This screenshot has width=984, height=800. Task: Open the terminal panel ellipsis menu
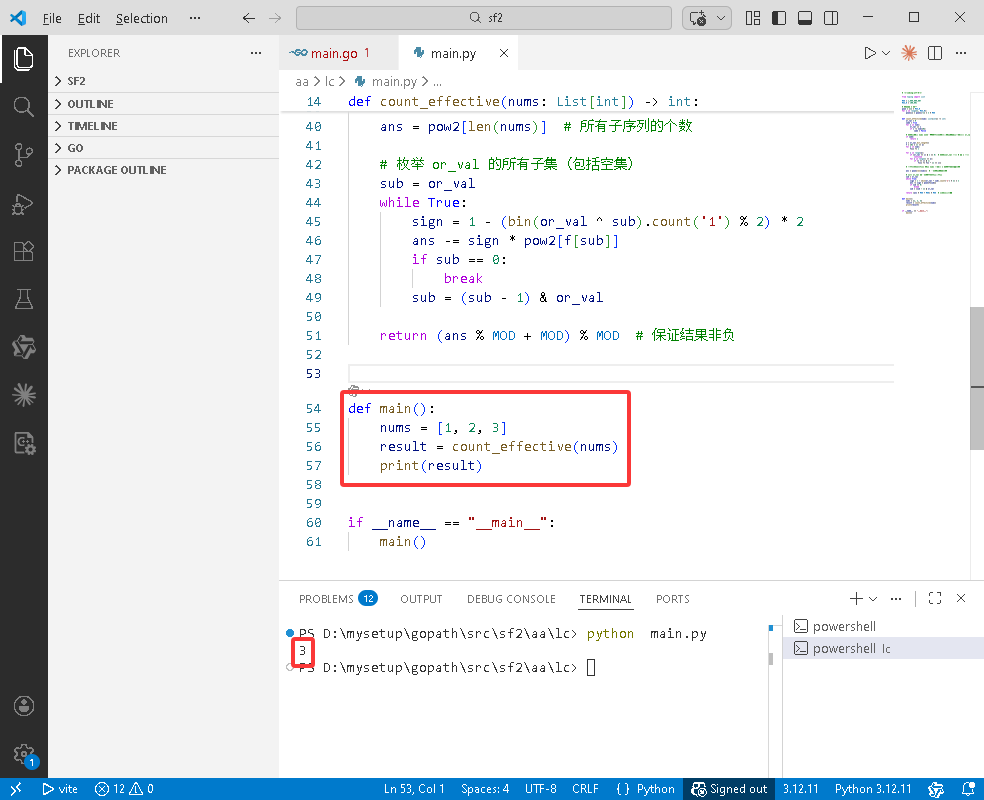click(x=896, y=599)
